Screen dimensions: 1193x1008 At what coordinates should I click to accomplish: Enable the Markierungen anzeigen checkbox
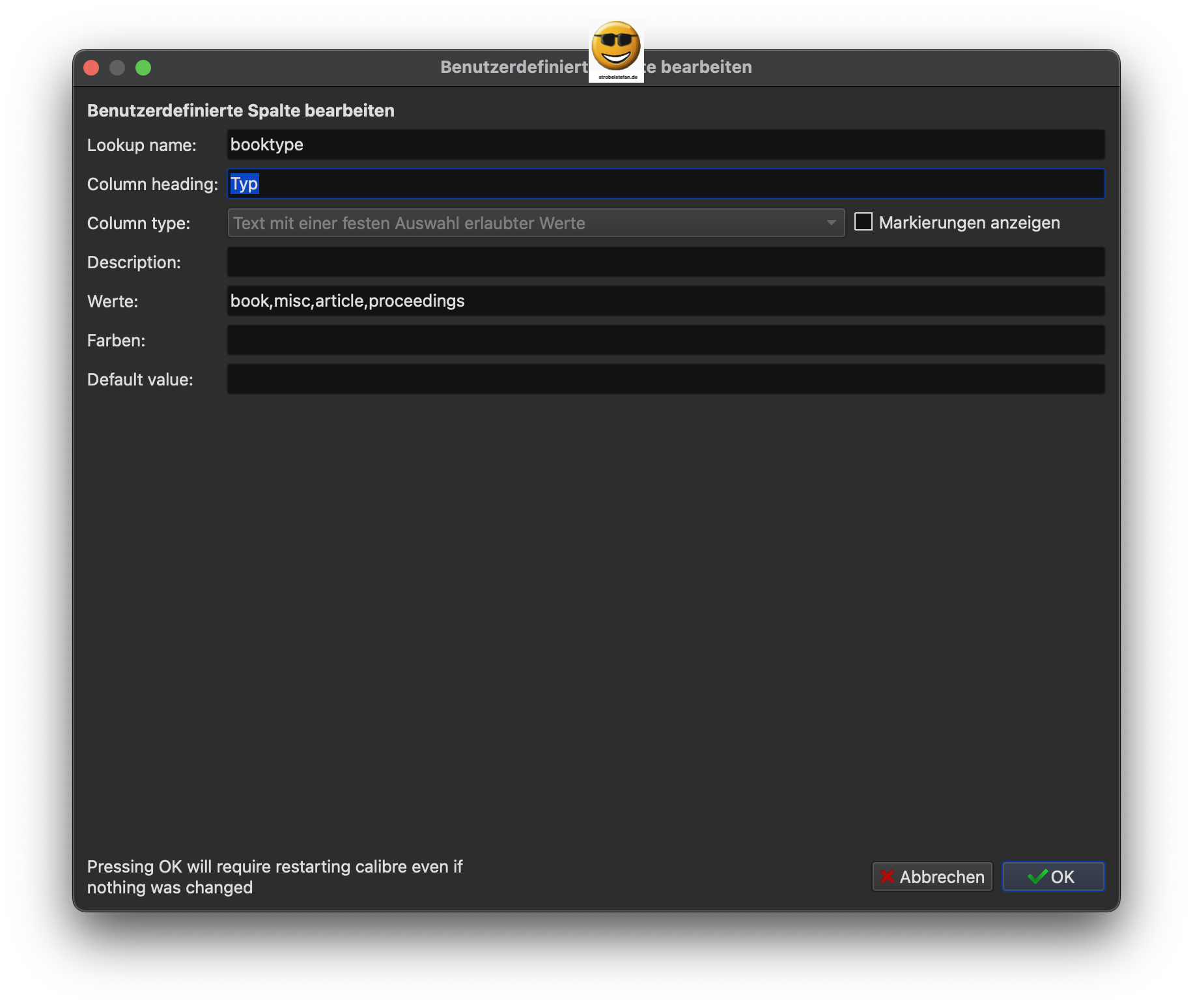(863, 222)
